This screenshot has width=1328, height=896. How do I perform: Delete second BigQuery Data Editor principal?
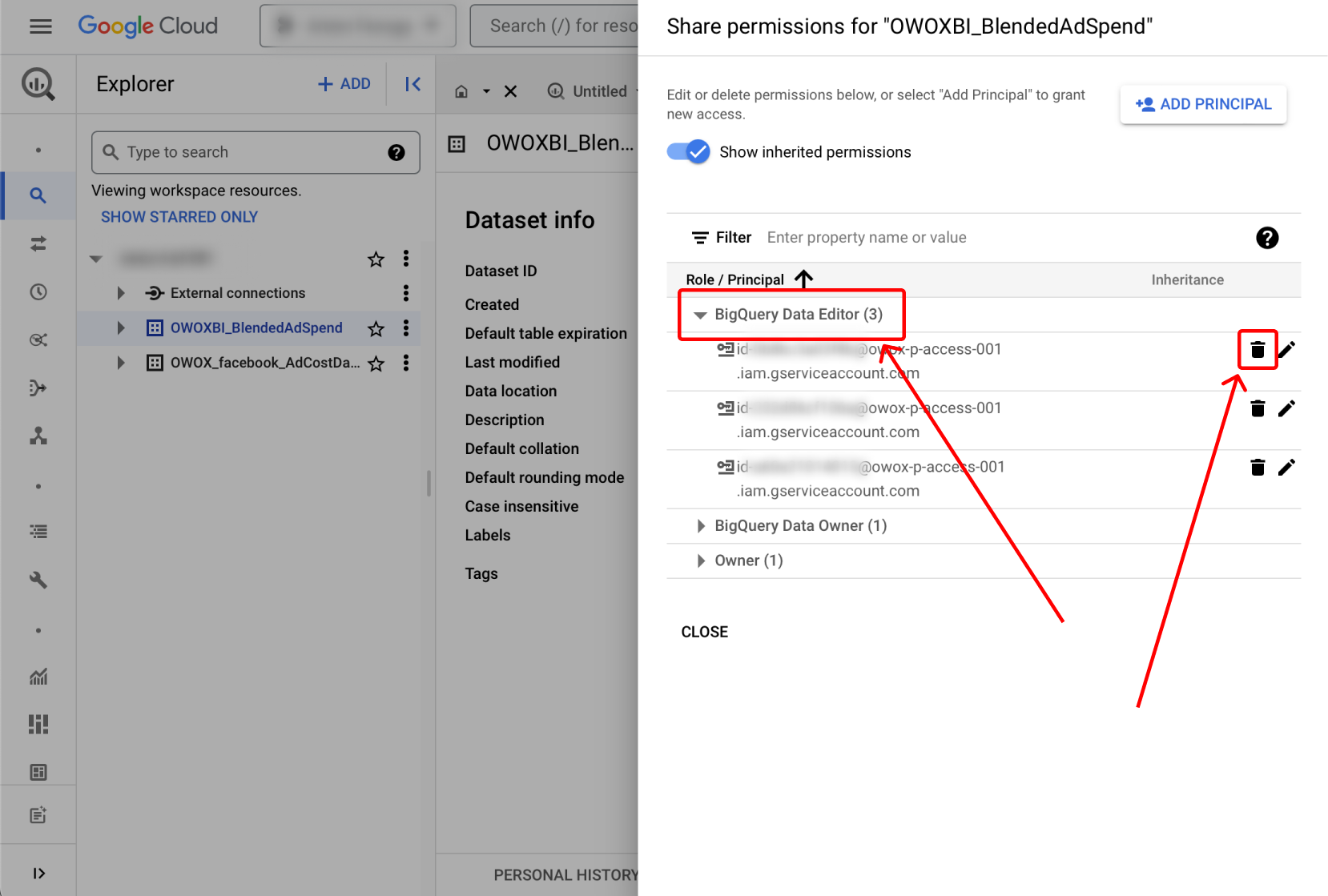point(1258,408)
